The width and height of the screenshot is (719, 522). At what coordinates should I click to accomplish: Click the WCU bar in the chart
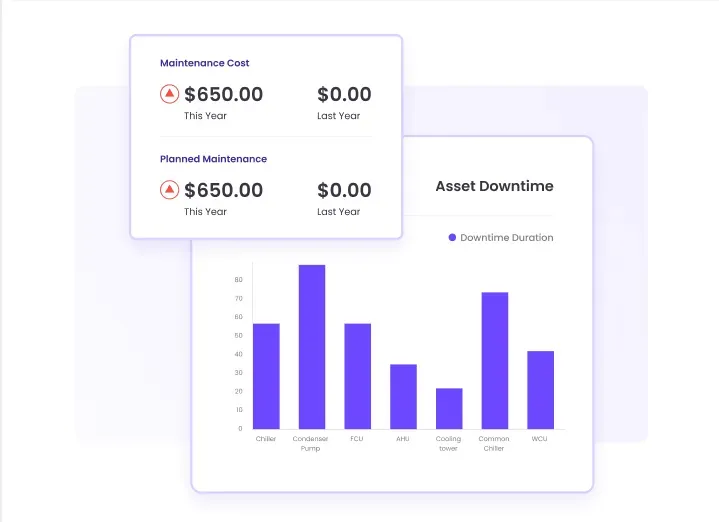tap(540, 390)
